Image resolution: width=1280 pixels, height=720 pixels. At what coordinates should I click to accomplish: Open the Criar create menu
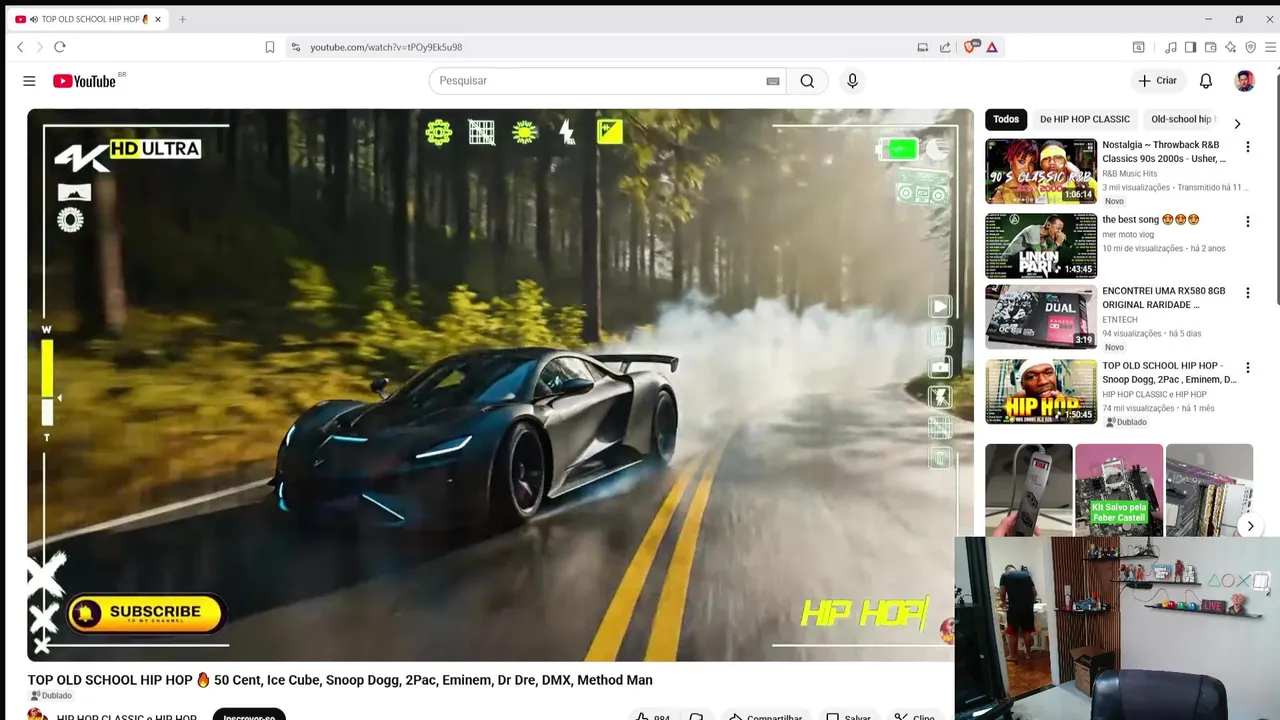point(1157,81)
